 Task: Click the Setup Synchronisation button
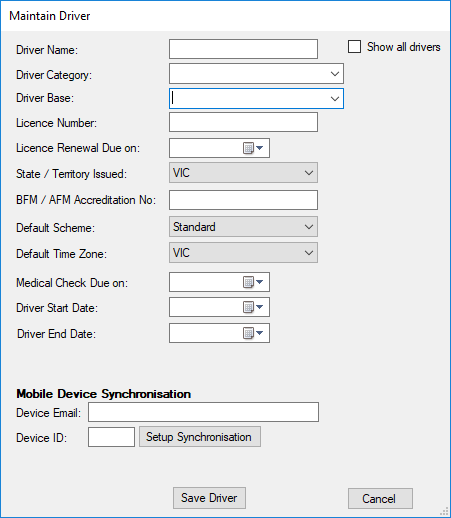(x=200, y=437)
